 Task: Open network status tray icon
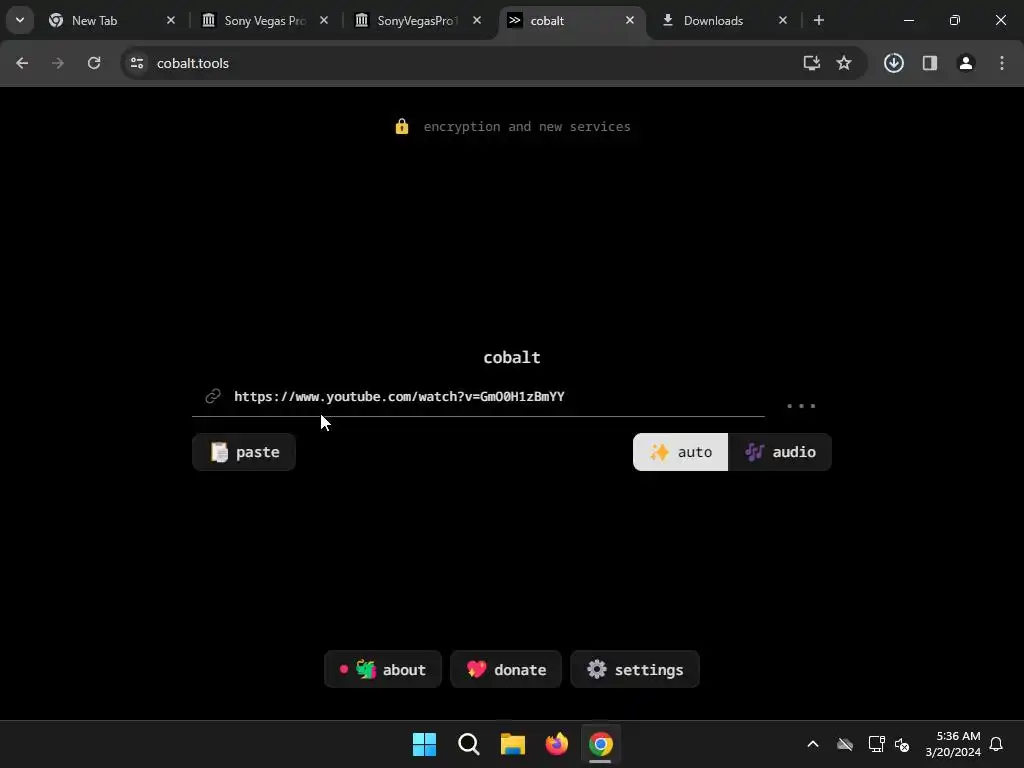click(876, 744)
